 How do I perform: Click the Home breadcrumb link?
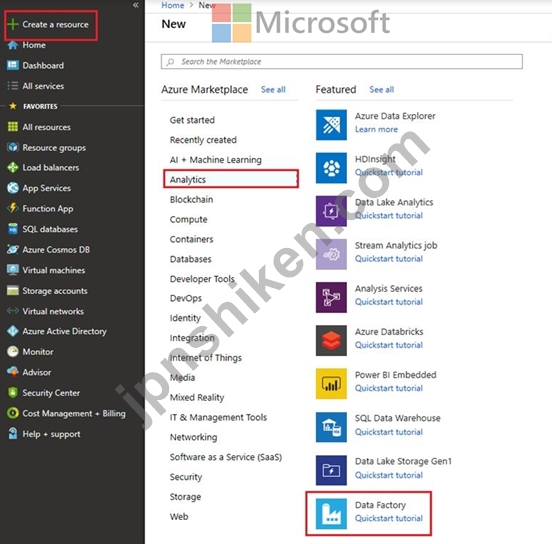(x=172, y=5)
